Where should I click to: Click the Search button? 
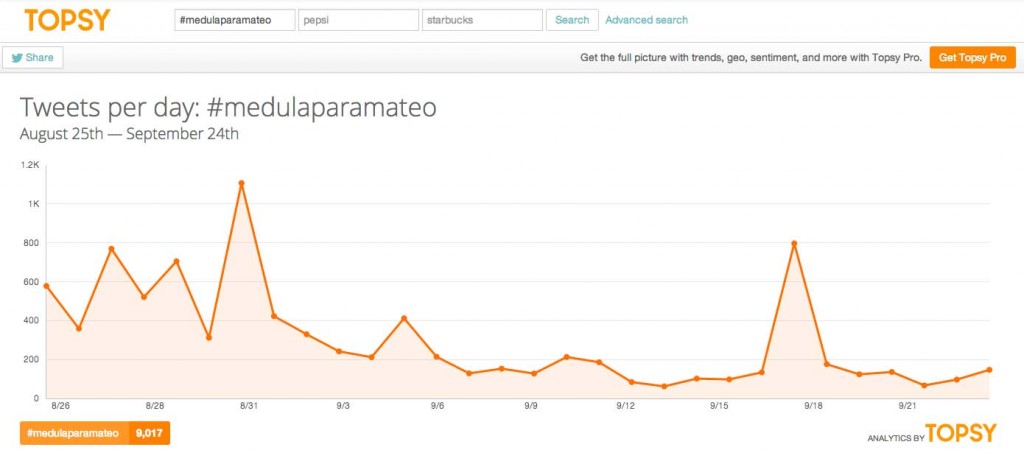coord(572,20)
